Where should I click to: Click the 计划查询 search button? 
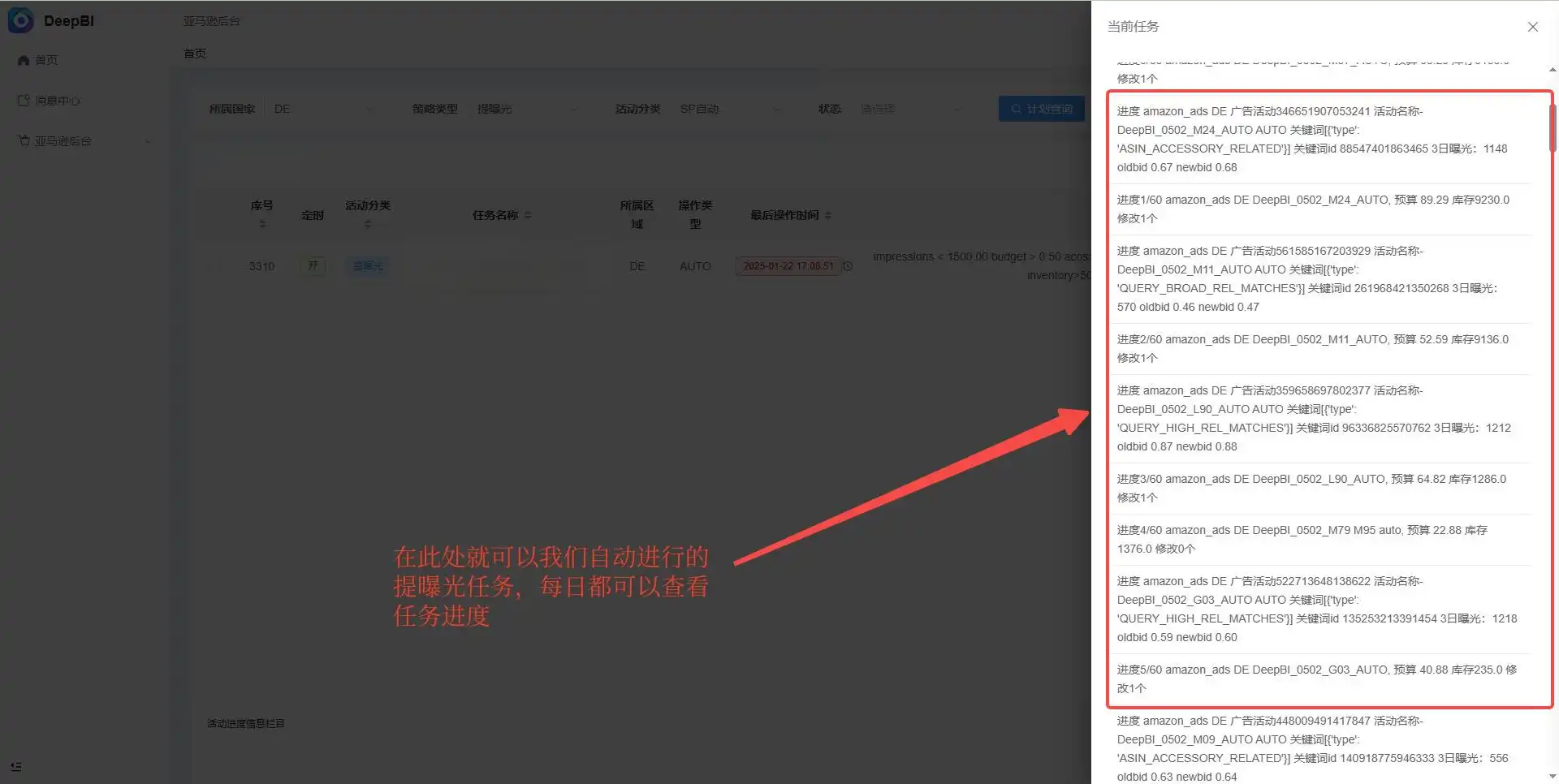(x=1042, y=109)
